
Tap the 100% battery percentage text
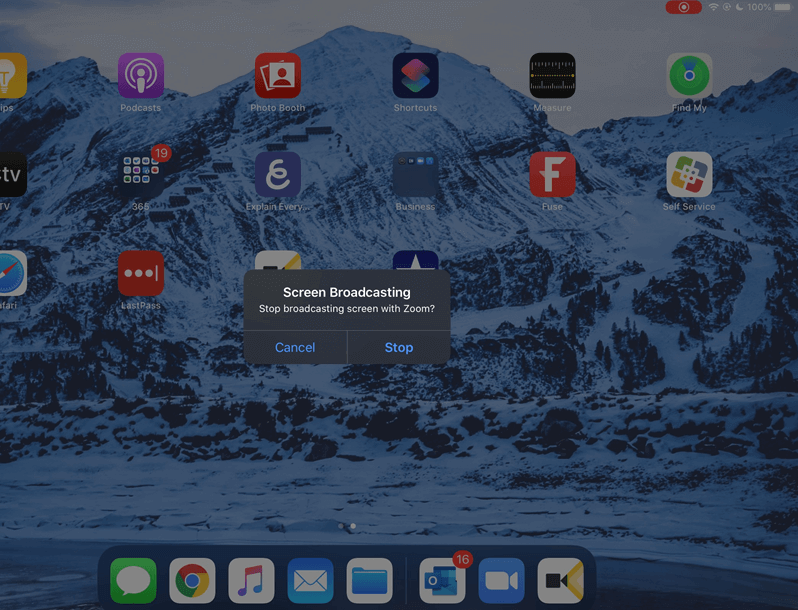tap(759, 7)
